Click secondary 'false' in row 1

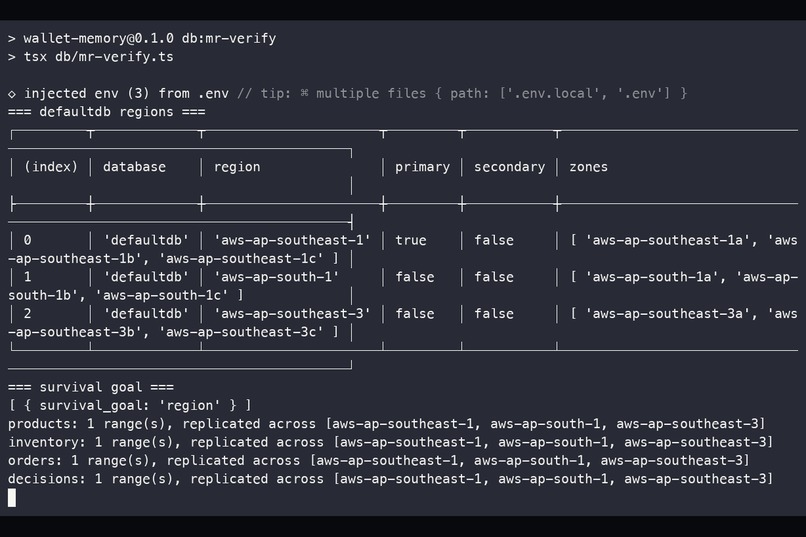(x=493, y=277)
